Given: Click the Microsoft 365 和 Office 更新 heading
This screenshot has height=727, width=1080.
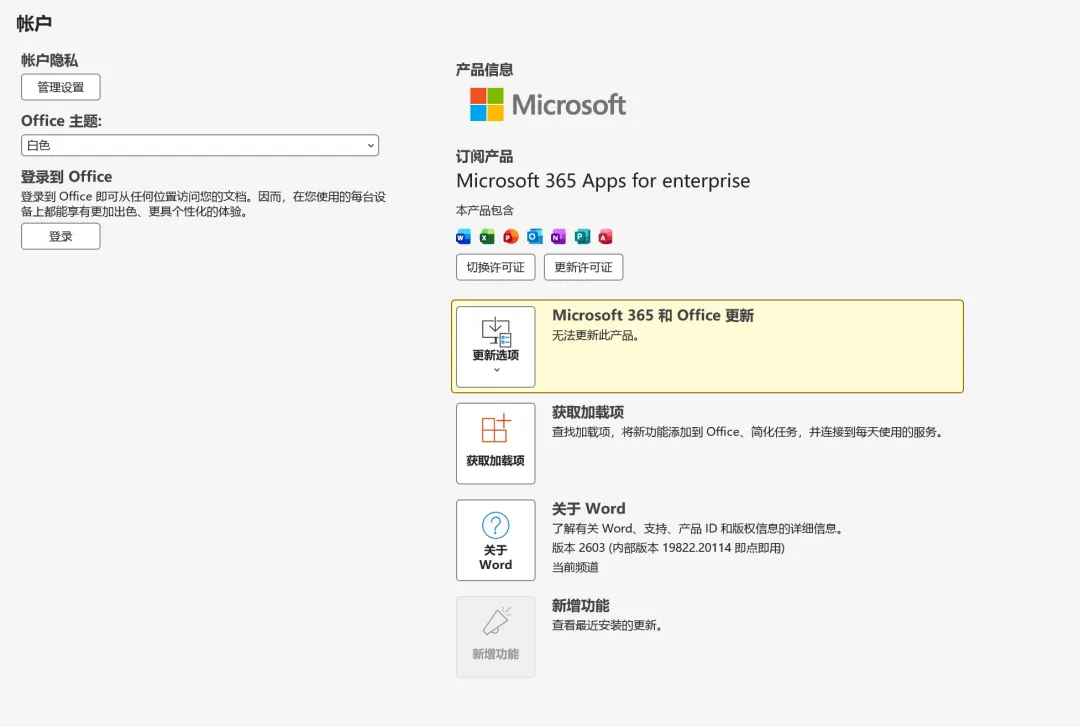Looking at the screenshot, I should point(653,316).
